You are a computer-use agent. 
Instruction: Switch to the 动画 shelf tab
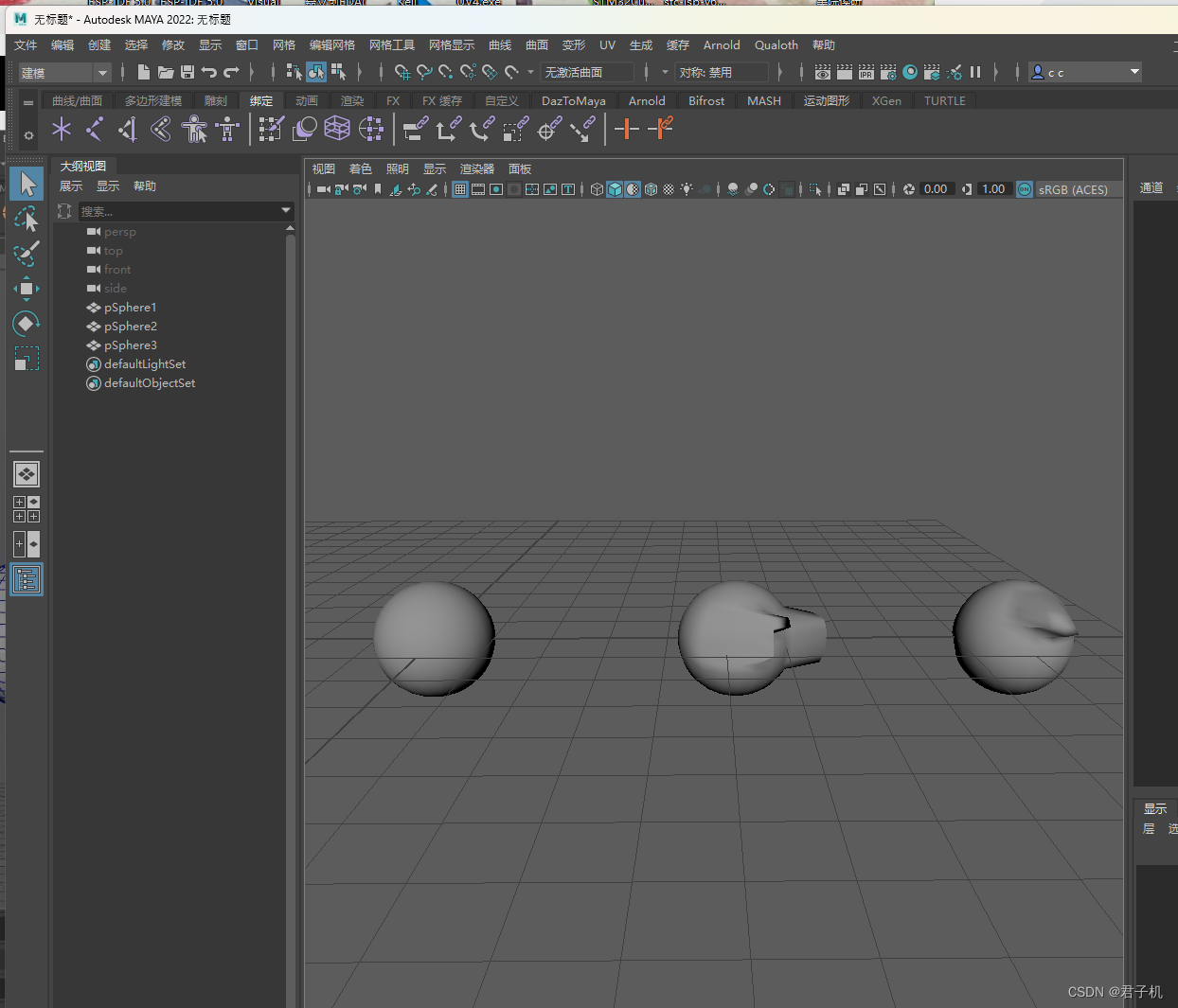tap(306, 101)
